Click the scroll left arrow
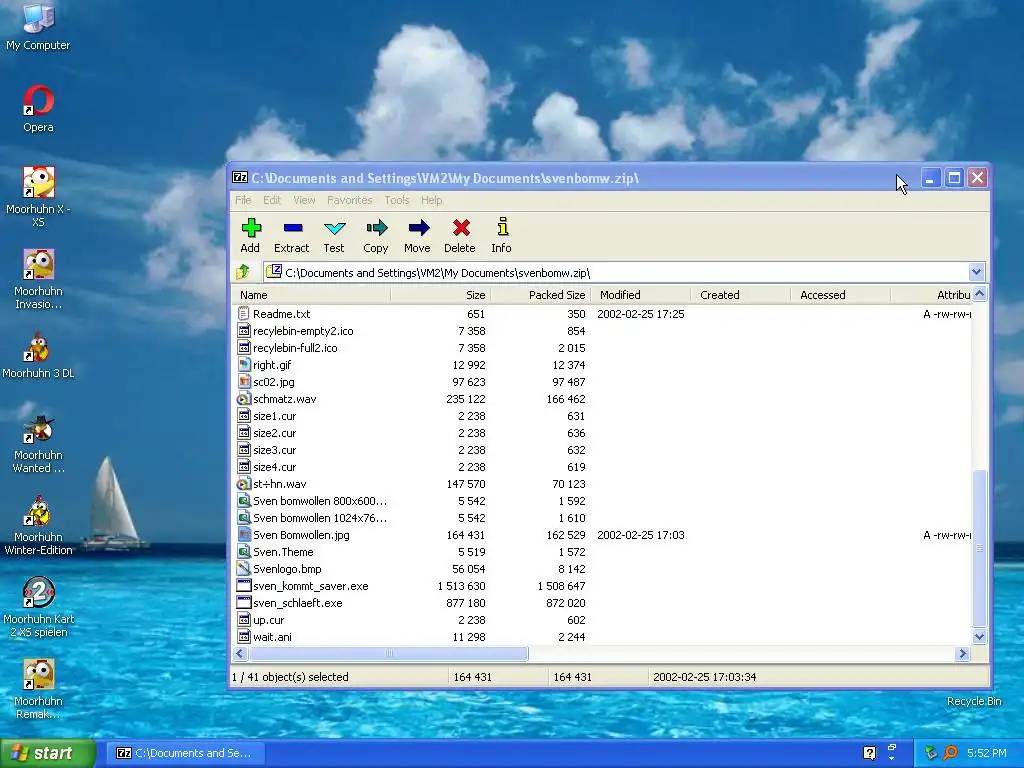This screenshot has height=768, width=1024. tap(240, 653)
